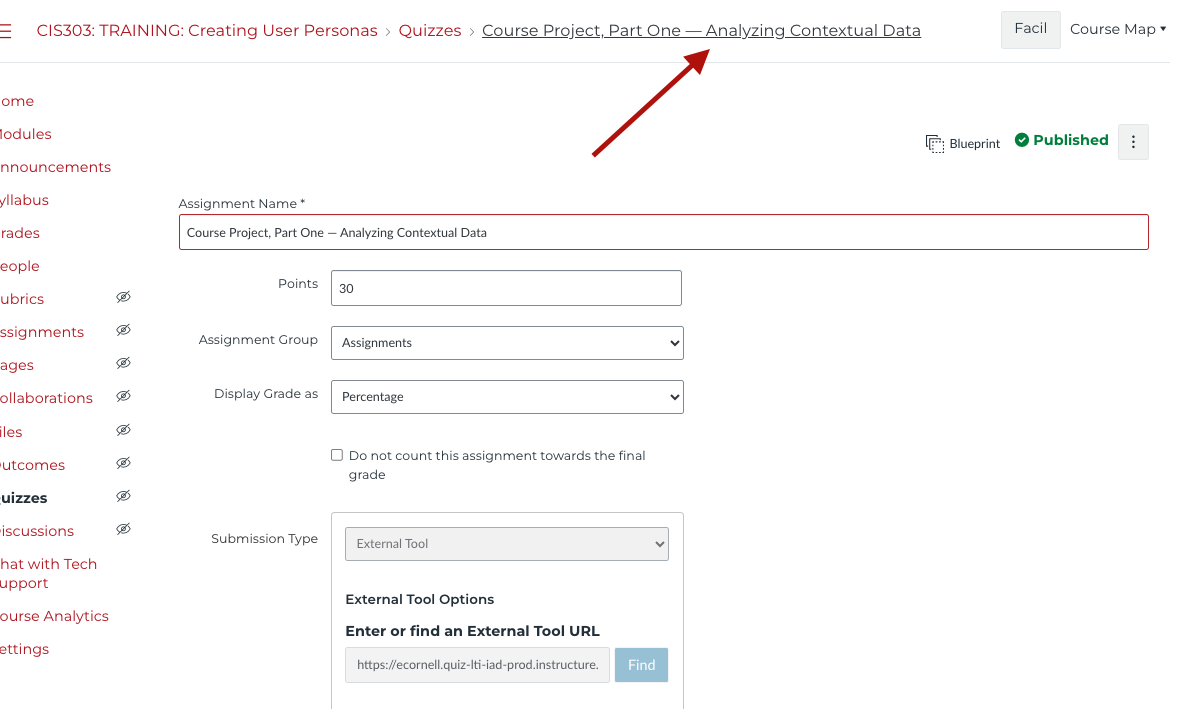Screen dimensions: 1189x709
Task: Click into the Points input field
Action: point(507,288)
